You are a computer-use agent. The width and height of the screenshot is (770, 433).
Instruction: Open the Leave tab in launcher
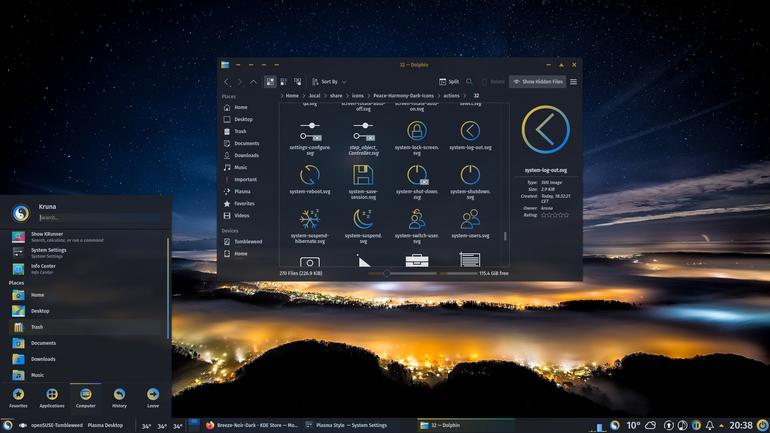coord(153,398)
